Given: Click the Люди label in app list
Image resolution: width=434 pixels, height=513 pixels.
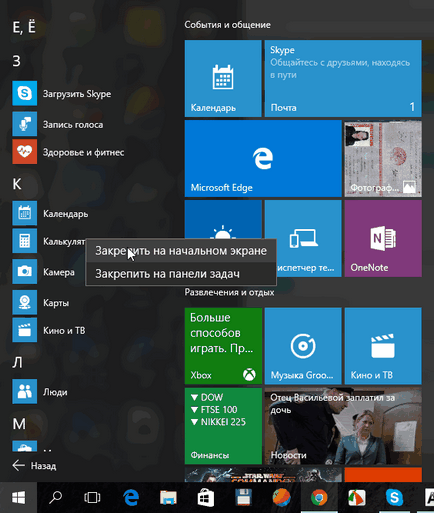Looking at the screenshot, I should pos(55,392).
